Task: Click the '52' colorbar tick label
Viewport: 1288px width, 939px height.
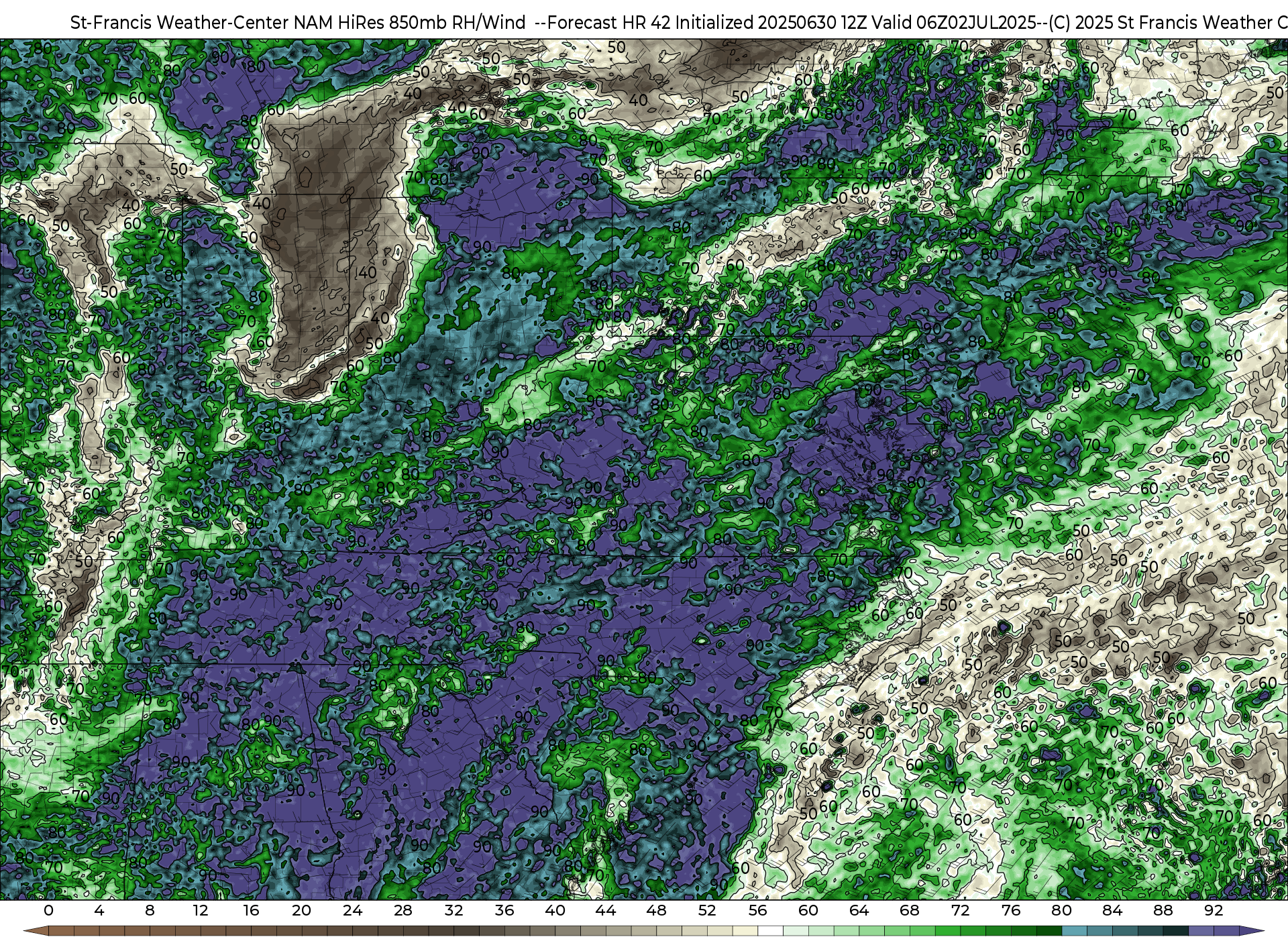Action: coord(707,910)
